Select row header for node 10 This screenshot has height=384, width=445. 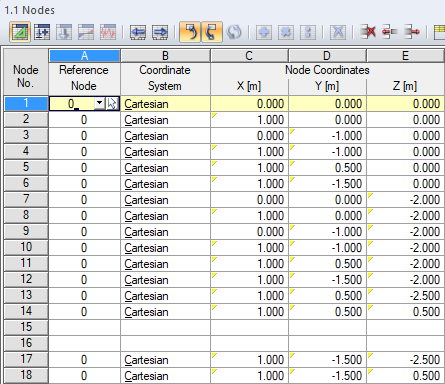[x=26, y=247]
